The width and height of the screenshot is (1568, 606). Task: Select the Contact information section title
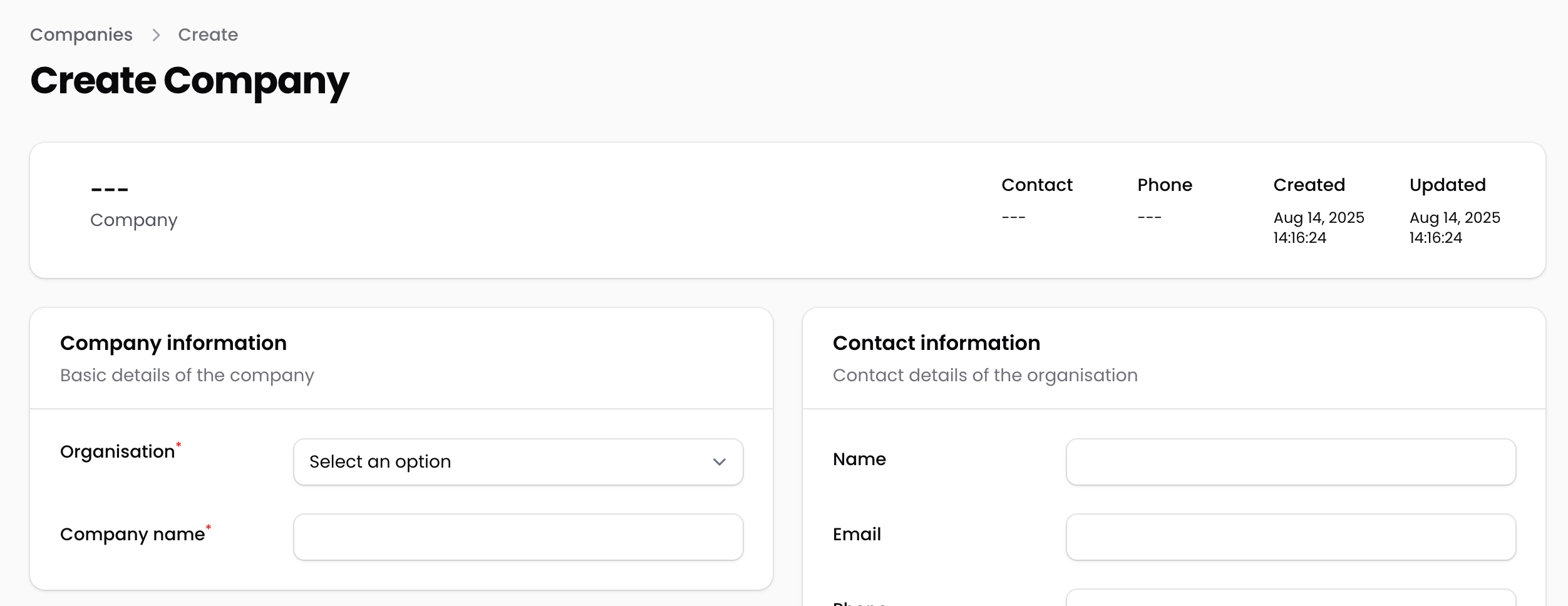click(x=936, y=343)
